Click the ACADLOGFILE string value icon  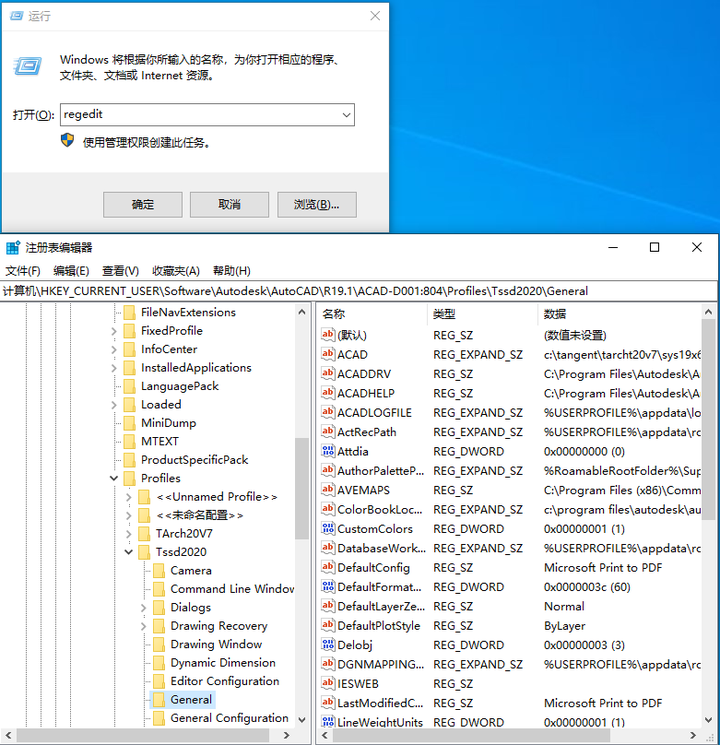(x=327, y=412)
